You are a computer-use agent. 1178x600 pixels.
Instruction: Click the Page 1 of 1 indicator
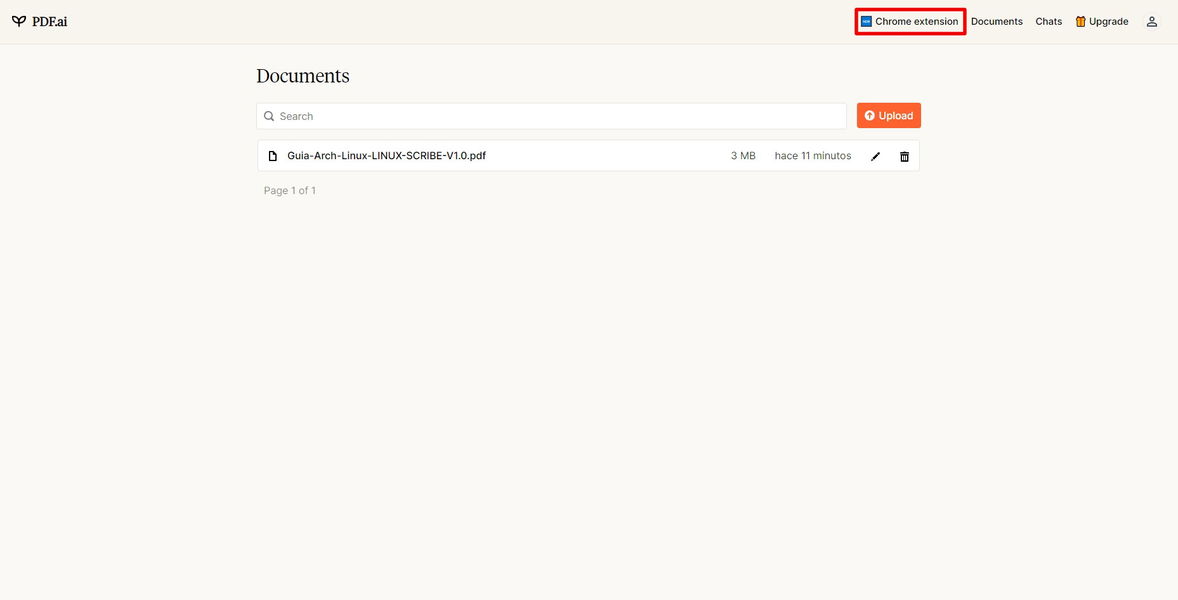(290, 191)
